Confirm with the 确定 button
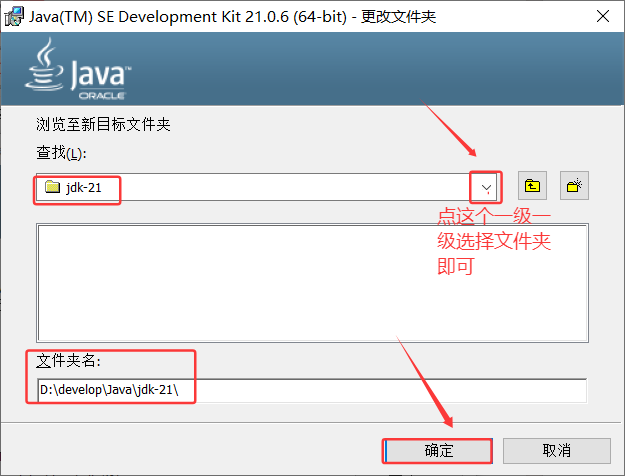Viewport: 625px width, 476px height. [x=438, y=451]
